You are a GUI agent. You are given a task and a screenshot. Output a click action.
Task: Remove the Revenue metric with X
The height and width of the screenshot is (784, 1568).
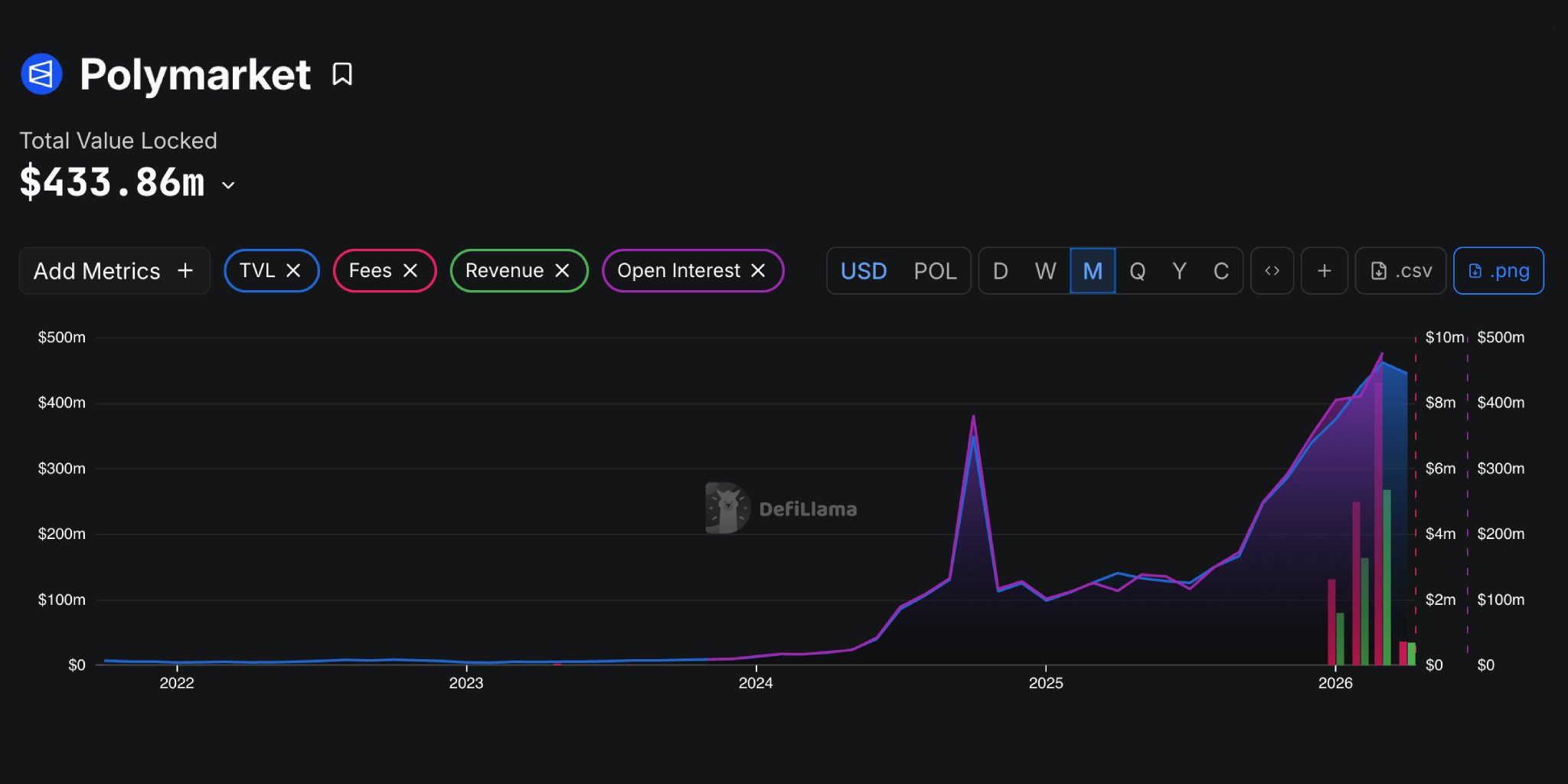tap(562, 271)
